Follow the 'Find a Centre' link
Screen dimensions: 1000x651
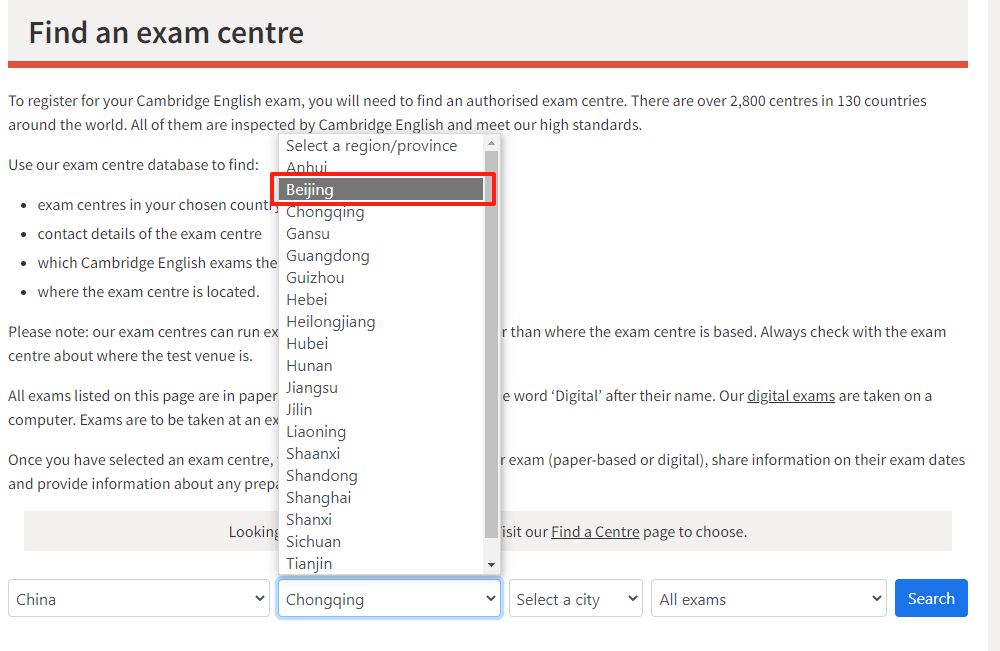(x=595, y=532)
